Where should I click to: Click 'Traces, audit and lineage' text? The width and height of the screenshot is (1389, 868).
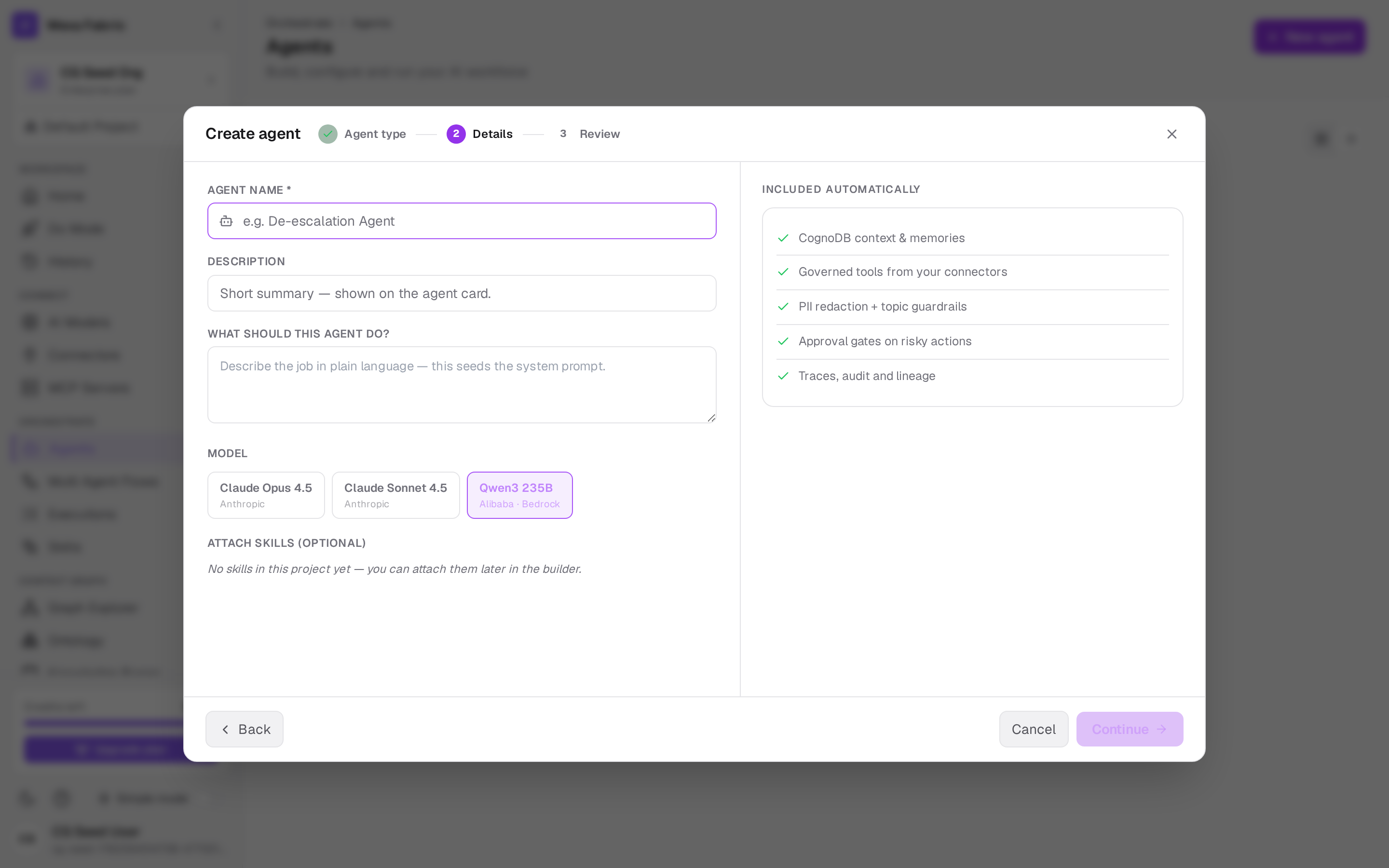[867, 376]
